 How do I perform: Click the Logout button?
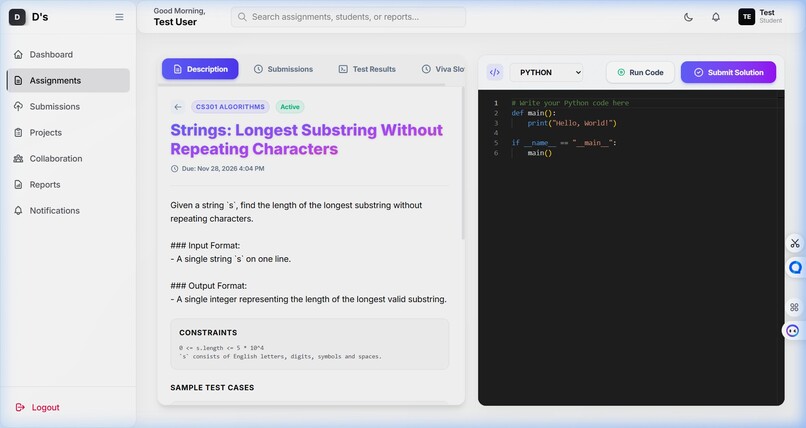[x=38, y=407]
